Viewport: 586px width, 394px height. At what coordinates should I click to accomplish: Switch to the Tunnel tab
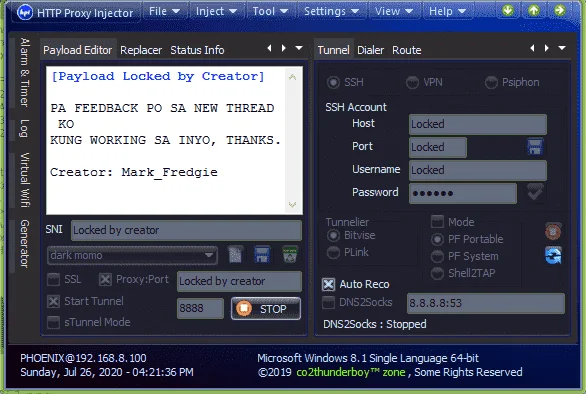333,50
